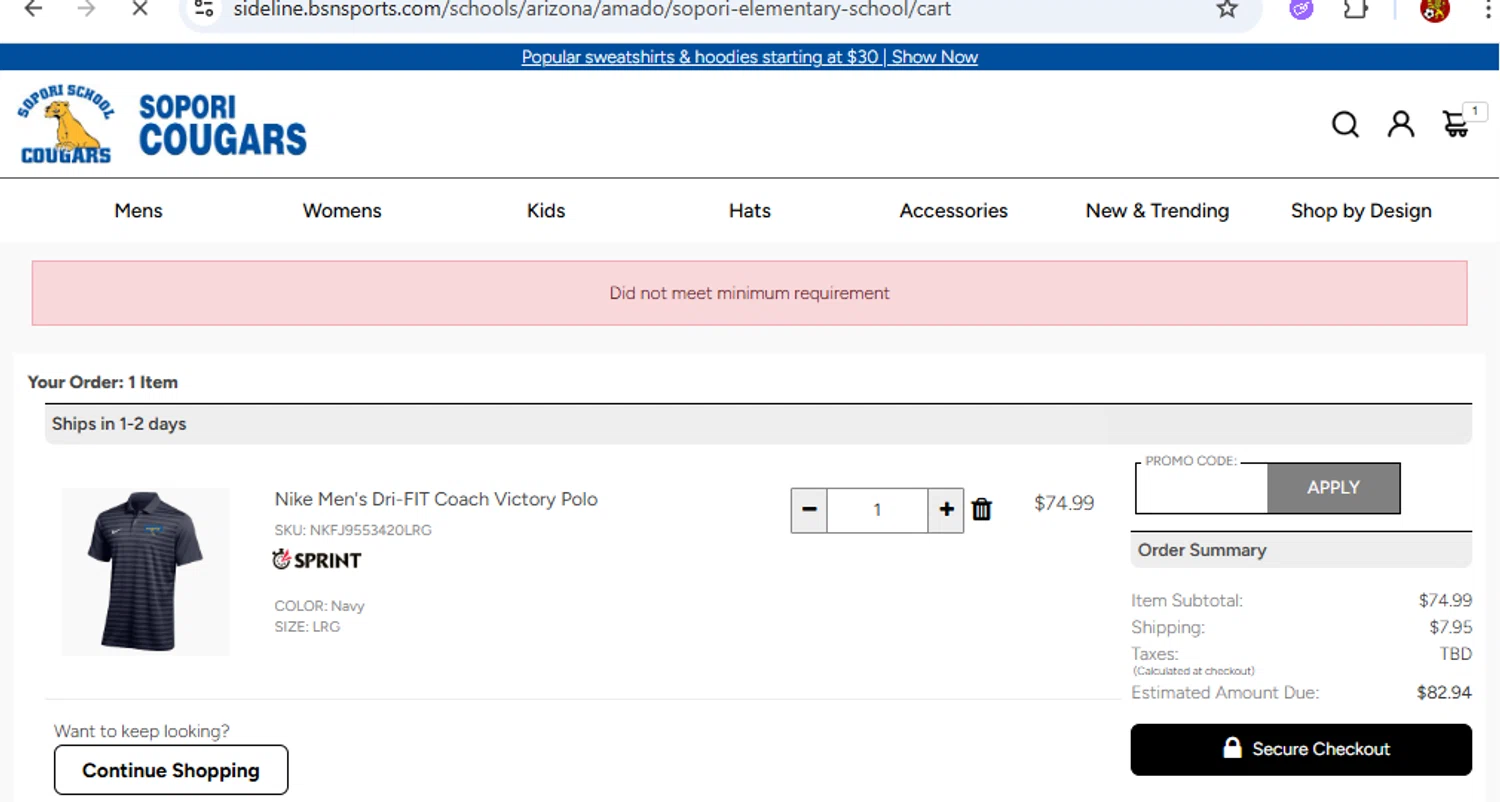Click the Sopori Cougars store title
The width and height of the screenshot is (1500, 802).
point(222,125)
